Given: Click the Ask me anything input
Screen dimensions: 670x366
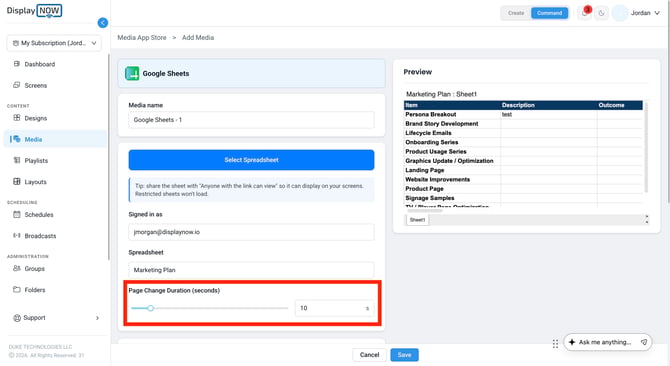Looking at the screenshot, I should (x=605, y=342).
